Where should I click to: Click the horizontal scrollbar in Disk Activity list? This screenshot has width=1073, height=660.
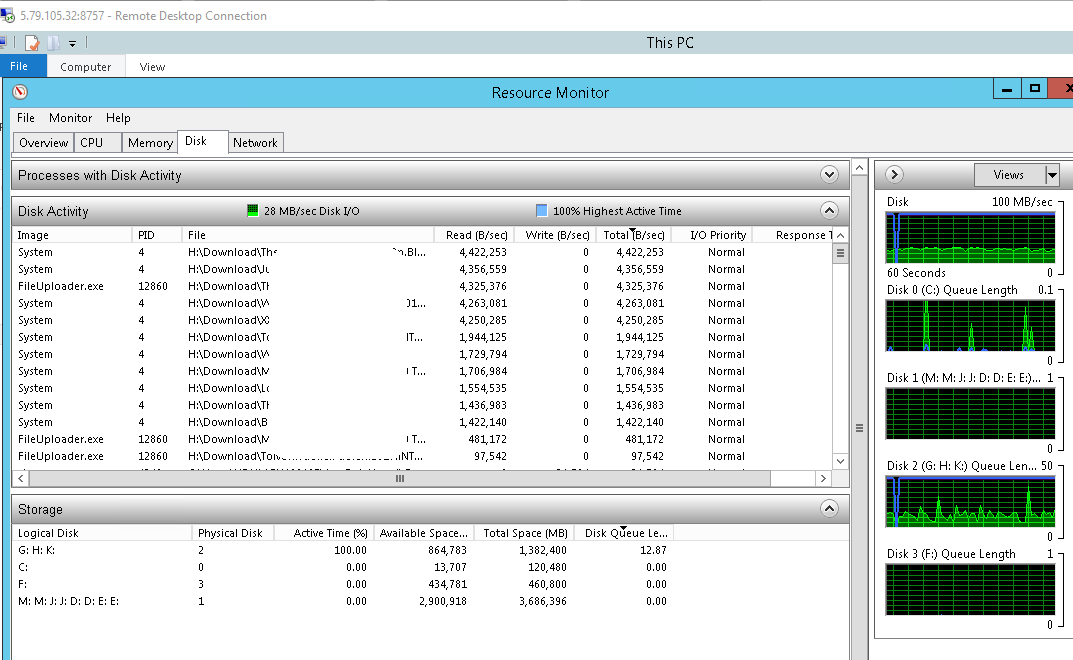click(400, 479)
